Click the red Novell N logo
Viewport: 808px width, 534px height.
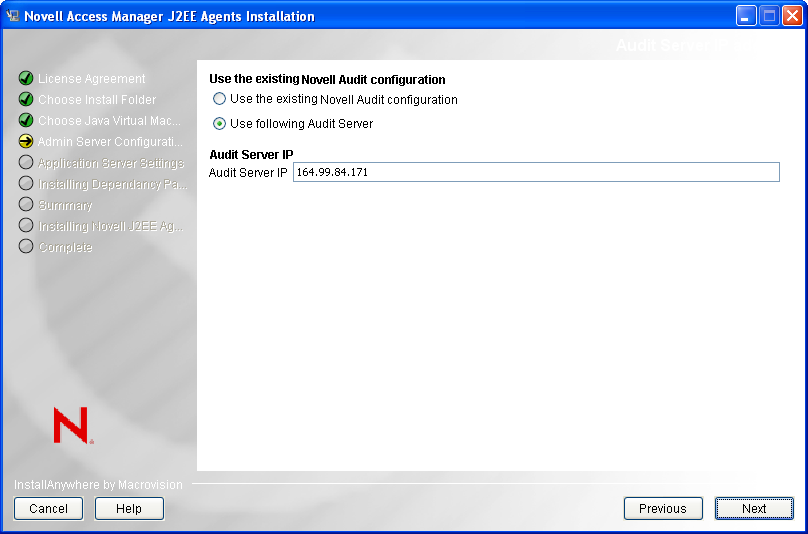73,425
